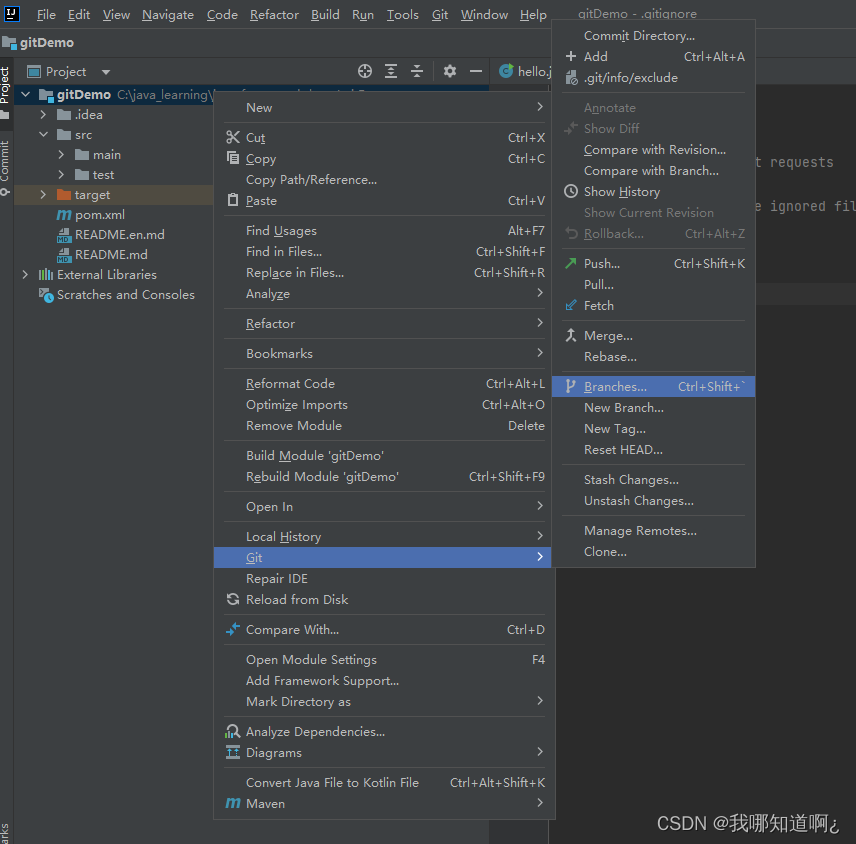Click the Paste clipboard icon

pos(233,200)
